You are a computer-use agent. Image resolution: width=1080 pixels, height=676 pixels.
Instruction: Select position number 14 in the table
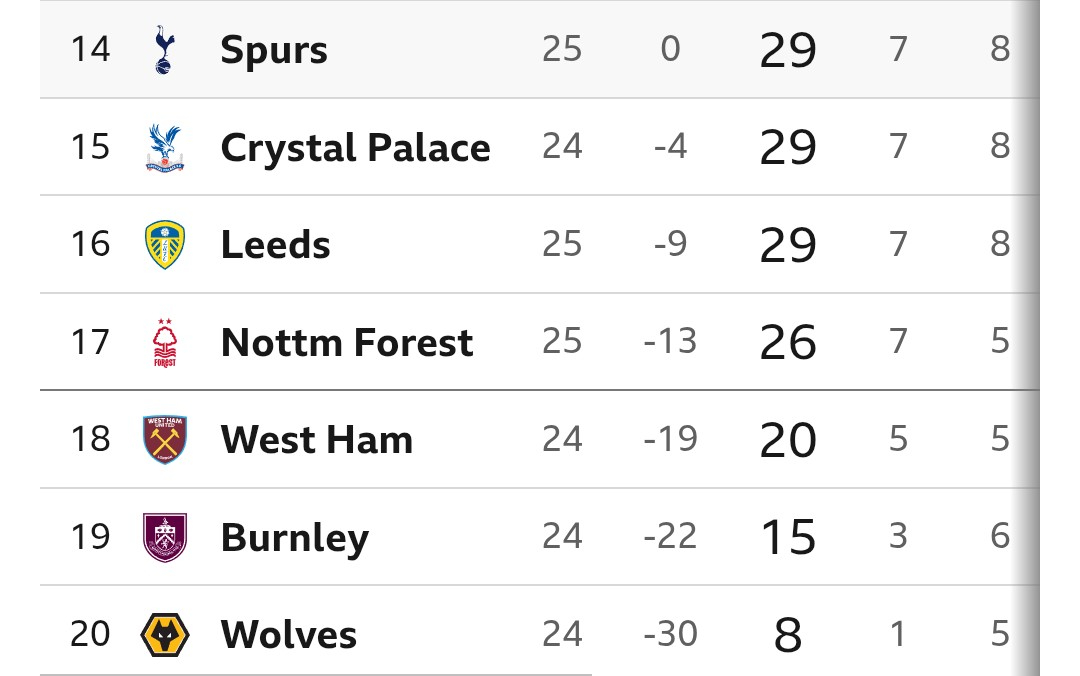pyautogui.click(x=90, y=49)
